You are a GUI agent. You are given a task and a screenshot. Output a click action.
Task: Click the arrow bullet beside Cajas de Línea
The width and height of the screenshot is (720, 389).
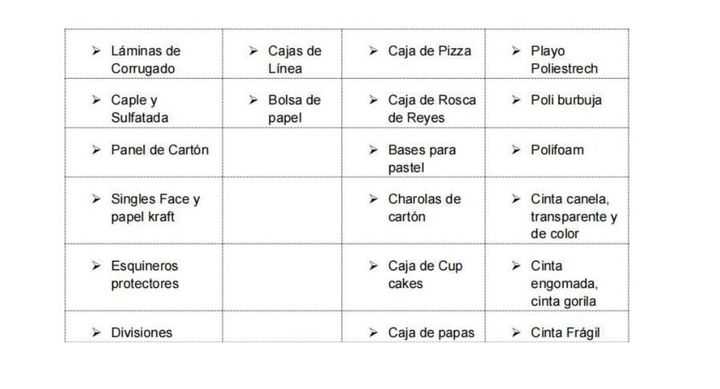tap(253, 51)
